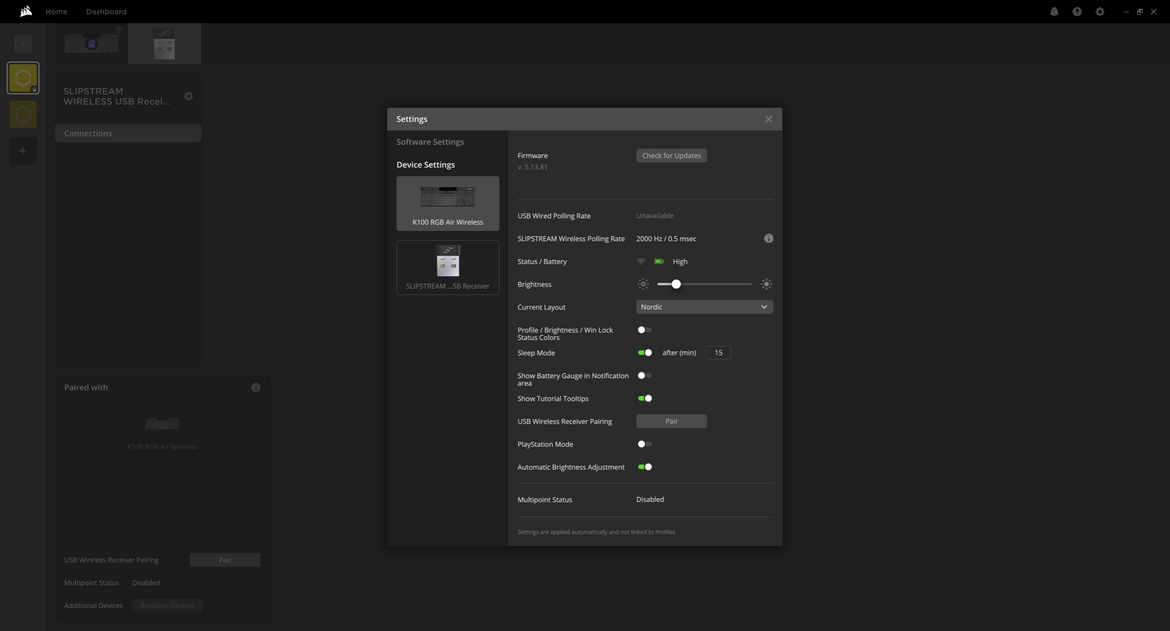Select the USB receiver thumbnail in top bar
This screenshot has width=1170, height=631.
(x=165, y=43)
